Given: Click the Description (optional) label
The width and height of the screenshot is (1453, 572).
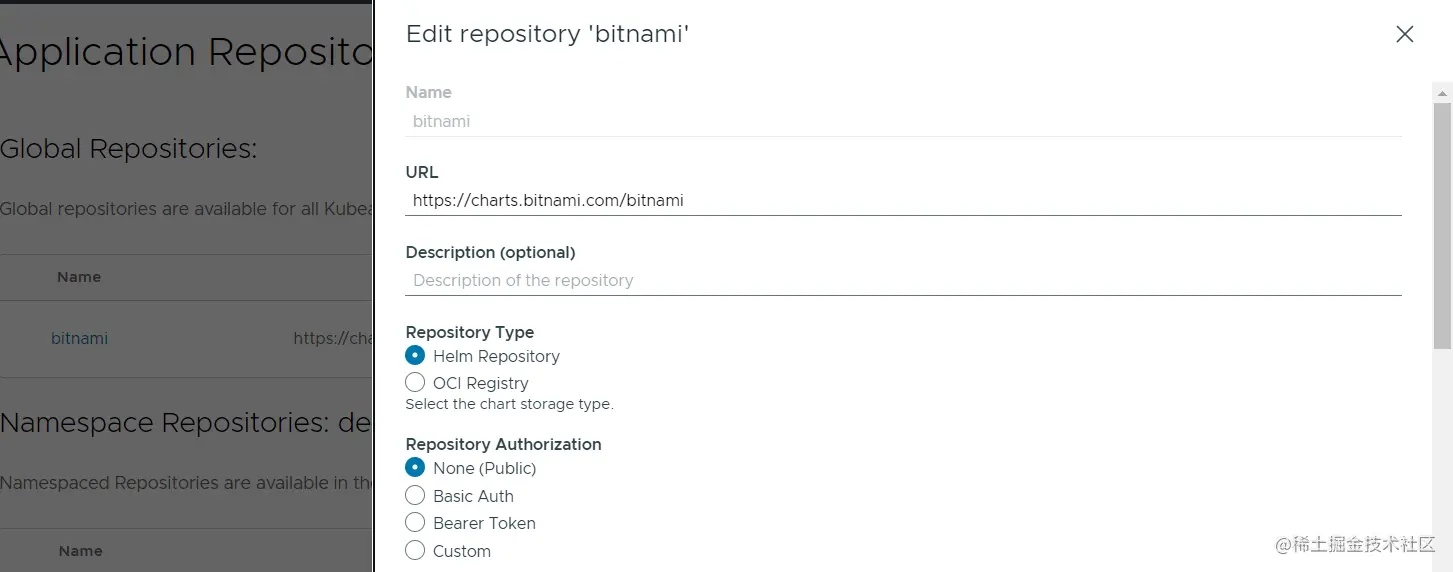Looking at the screenshot, I should (x=490, y=252).
